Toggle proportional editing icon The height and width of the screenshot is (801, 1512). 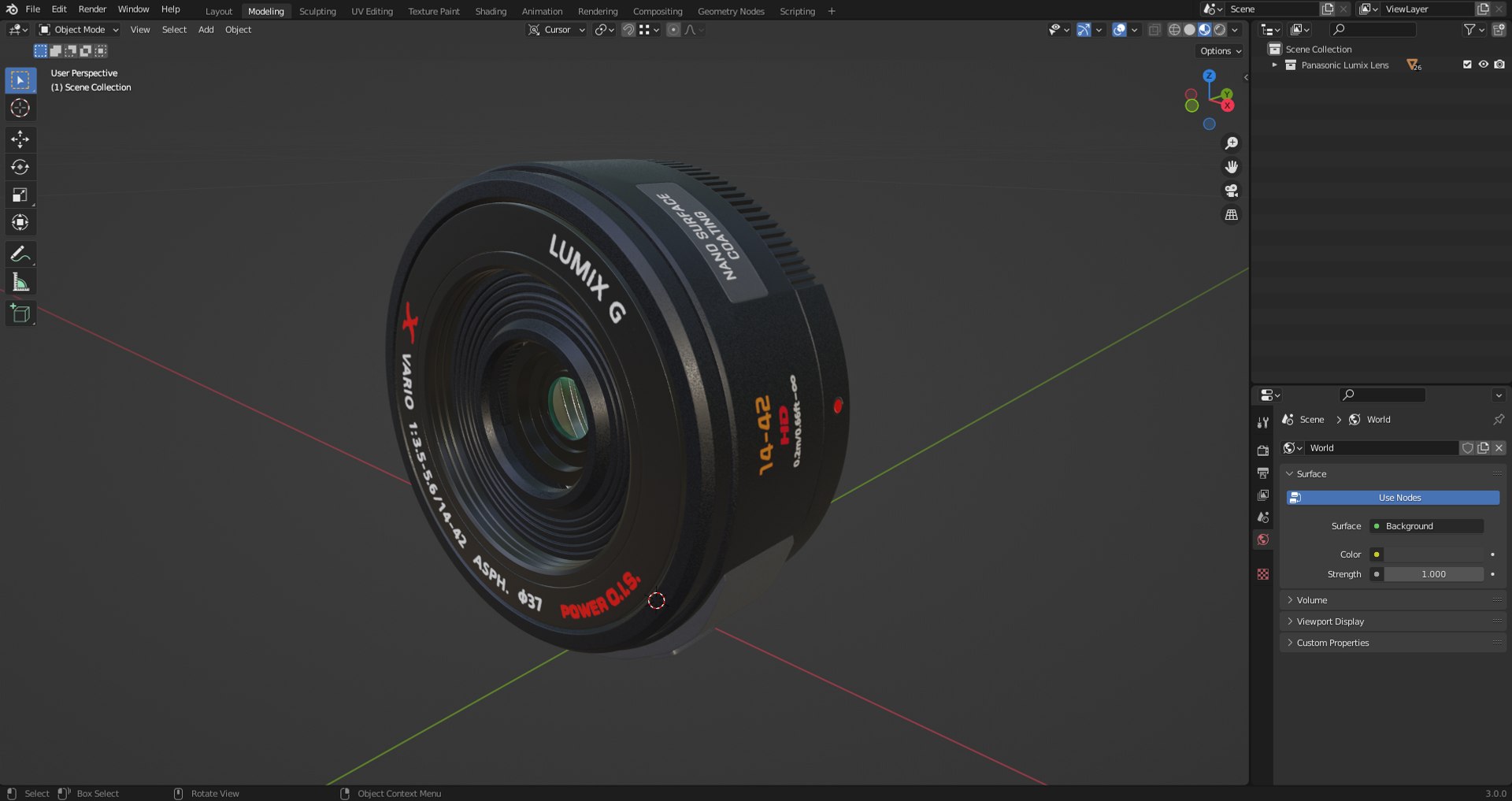(x=673, y=30)
